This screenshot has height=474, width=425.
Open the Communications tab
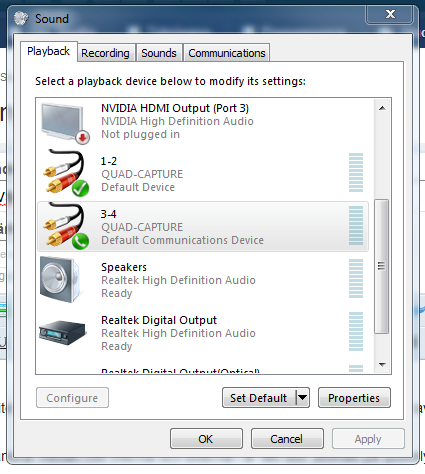[x=227, y=53]
